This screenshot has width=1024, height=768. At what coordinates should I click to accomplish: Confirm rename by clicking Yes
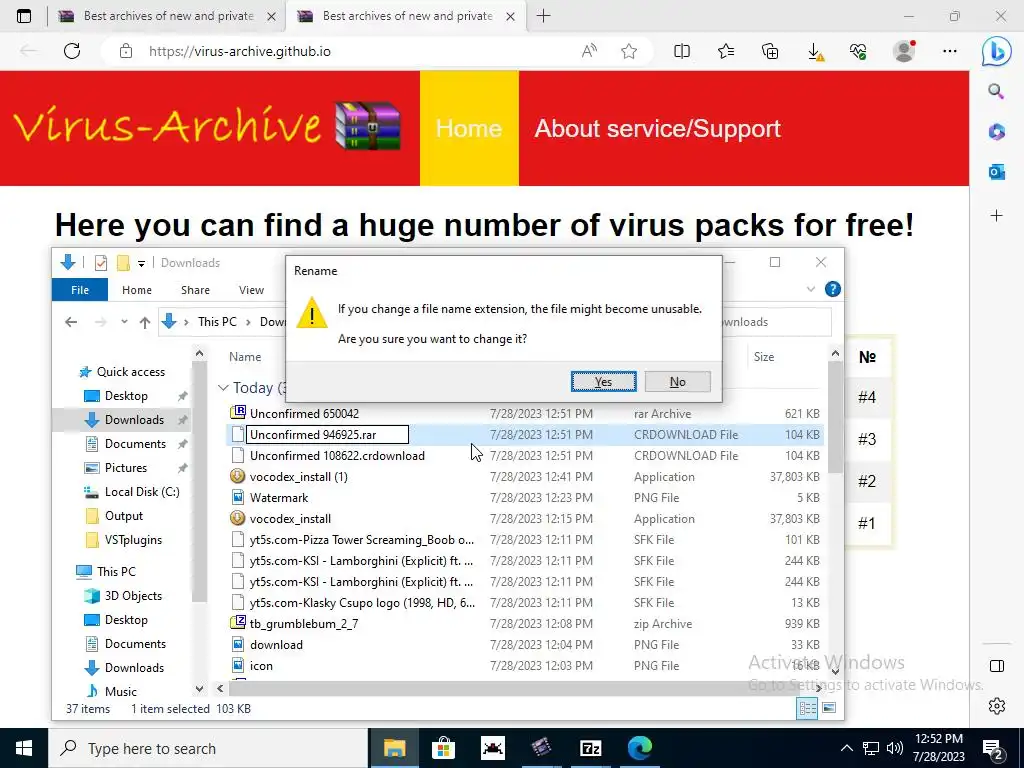(x=603, y=381)
